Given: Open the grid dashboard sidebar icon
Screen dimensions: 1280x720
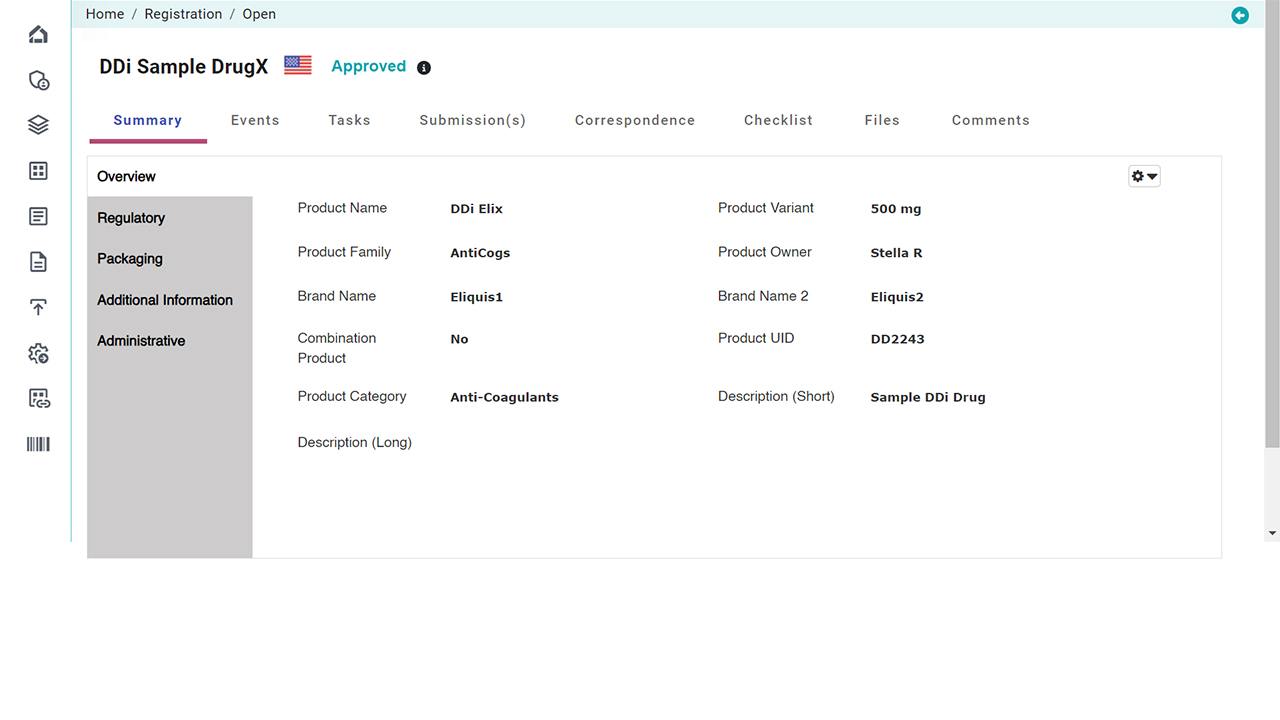Looking at the screenshot, I should 38,171.
